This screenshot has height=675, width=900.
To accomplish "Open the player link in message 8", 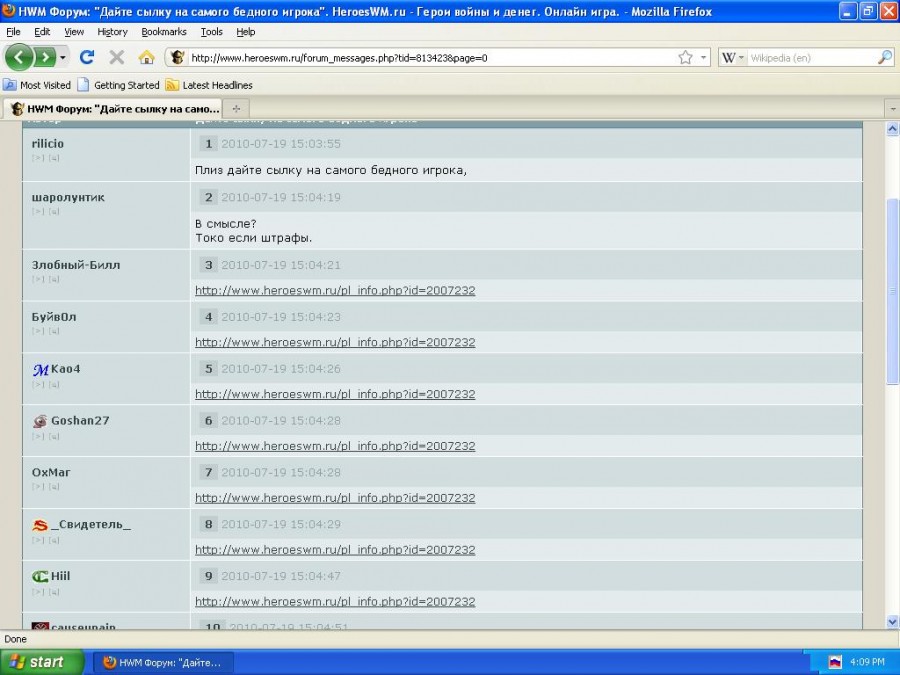I will (335, 549).
